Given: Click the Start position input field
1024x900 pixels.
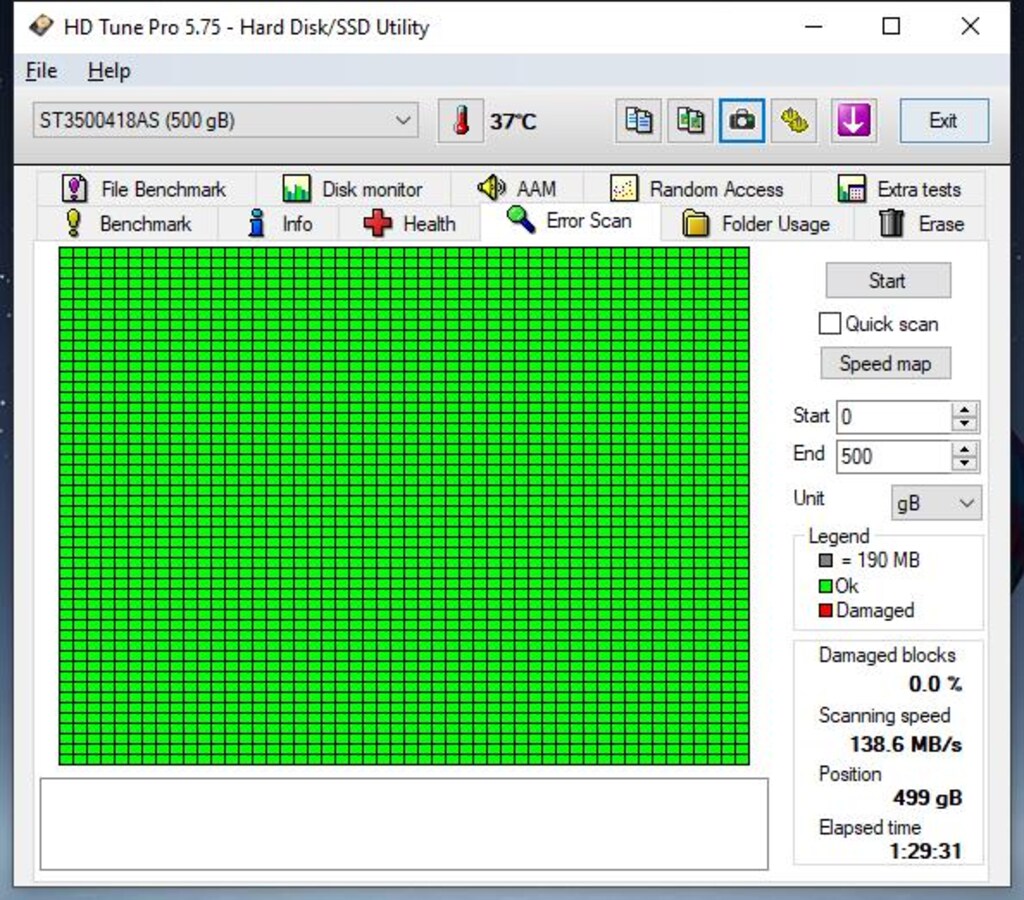Looking at the screenshot, I should (x=893, y=417).
